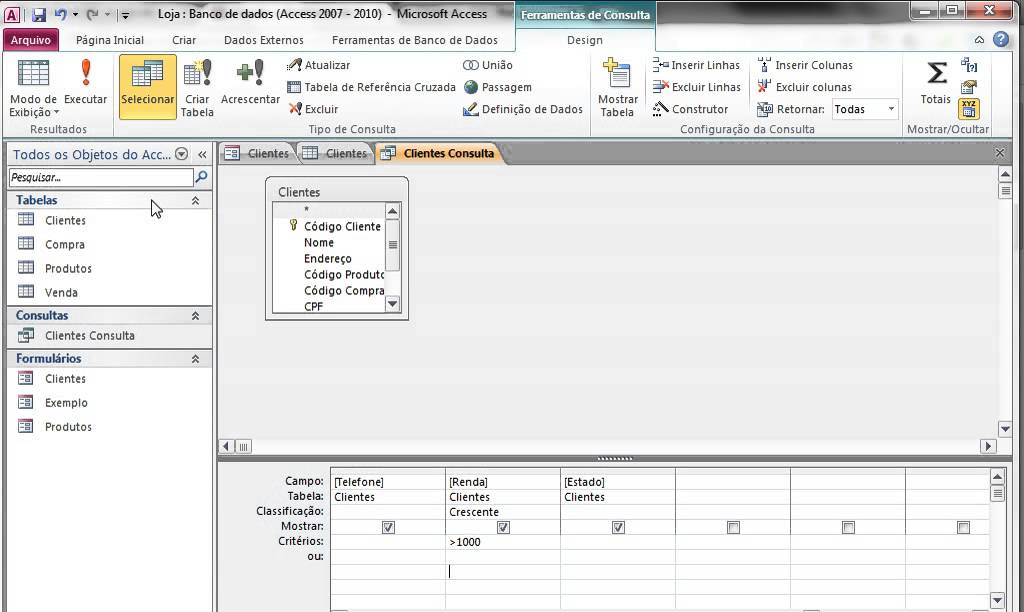The width and height of the screenshot is (1024, 612).
Task: Choose the Selecionar query type
Action: click(148, 86)
